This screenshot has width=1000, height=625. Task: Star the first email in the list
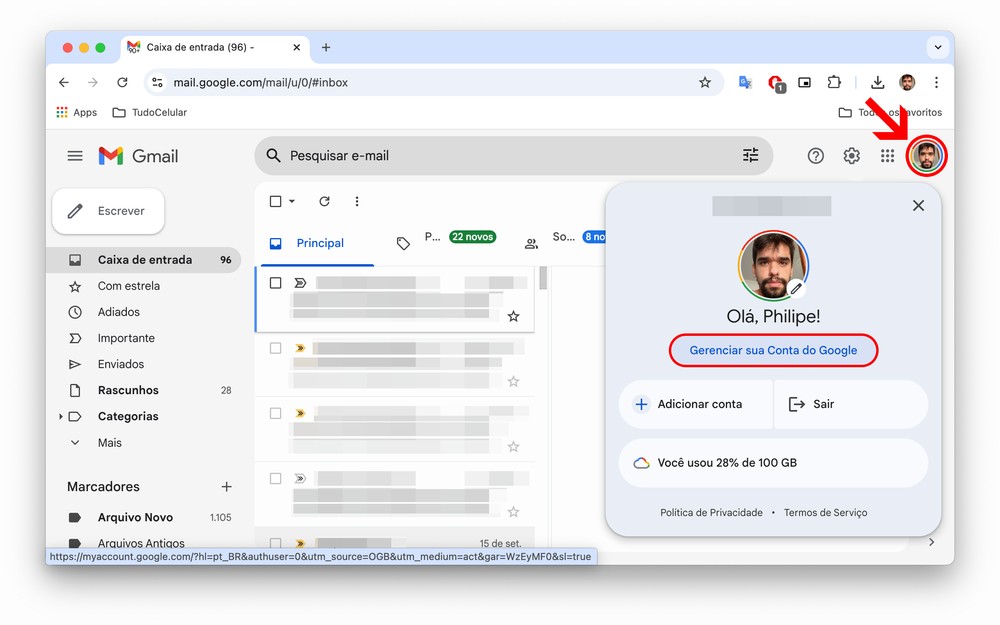[513, 316]
